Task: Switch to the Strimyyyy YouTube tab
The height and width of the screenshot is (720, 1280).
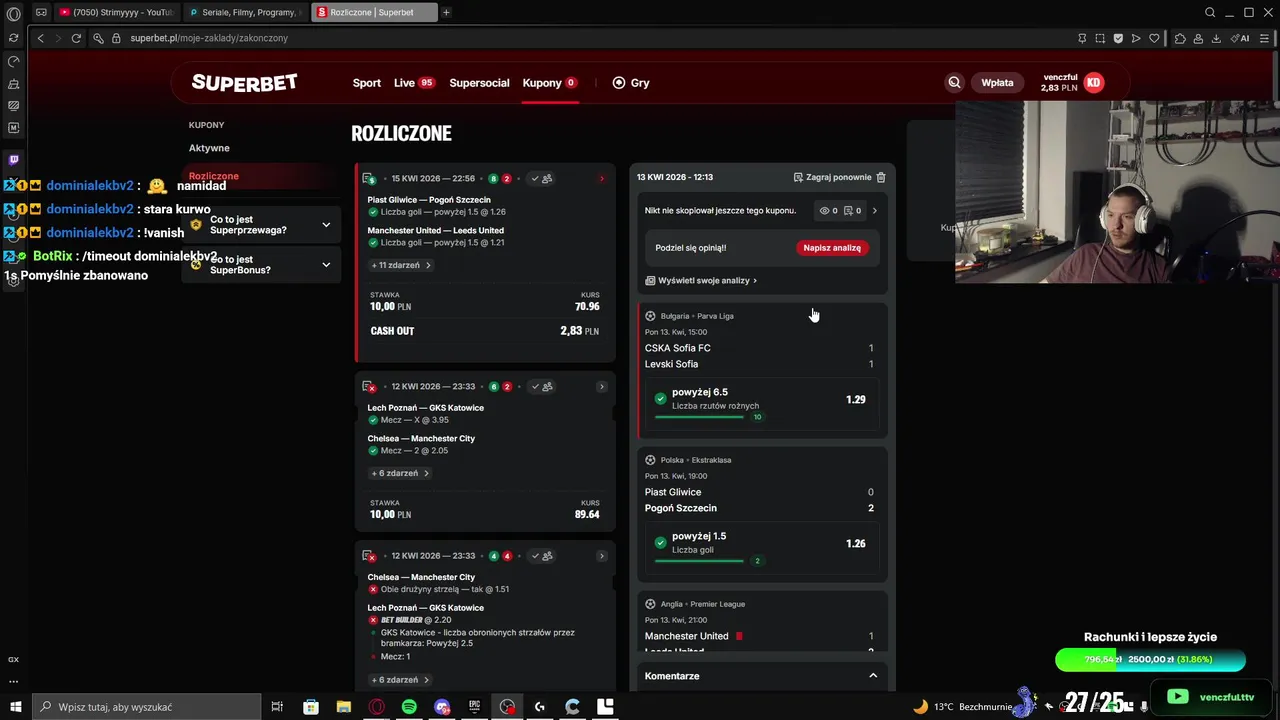Action: [115, 13]
